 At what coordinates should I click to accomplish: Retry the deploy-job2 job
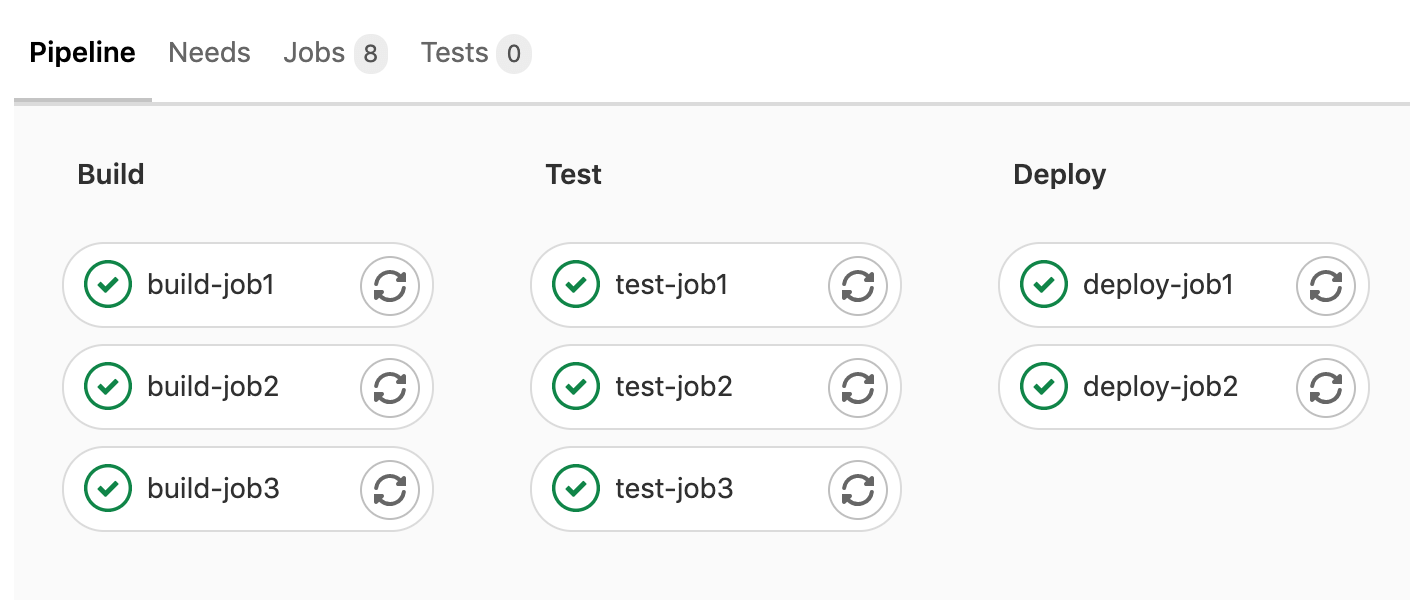click(x=1325, y=387)
